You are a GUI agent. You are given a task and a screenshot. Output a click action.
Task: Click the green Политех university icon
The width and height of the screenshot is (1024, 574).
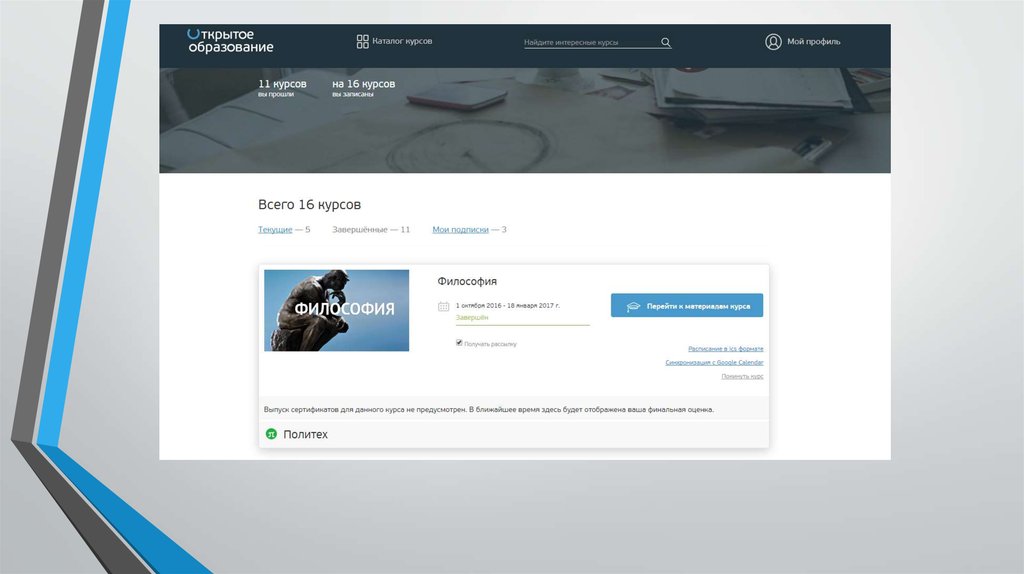pyautogui.click(x=271, y=434)
